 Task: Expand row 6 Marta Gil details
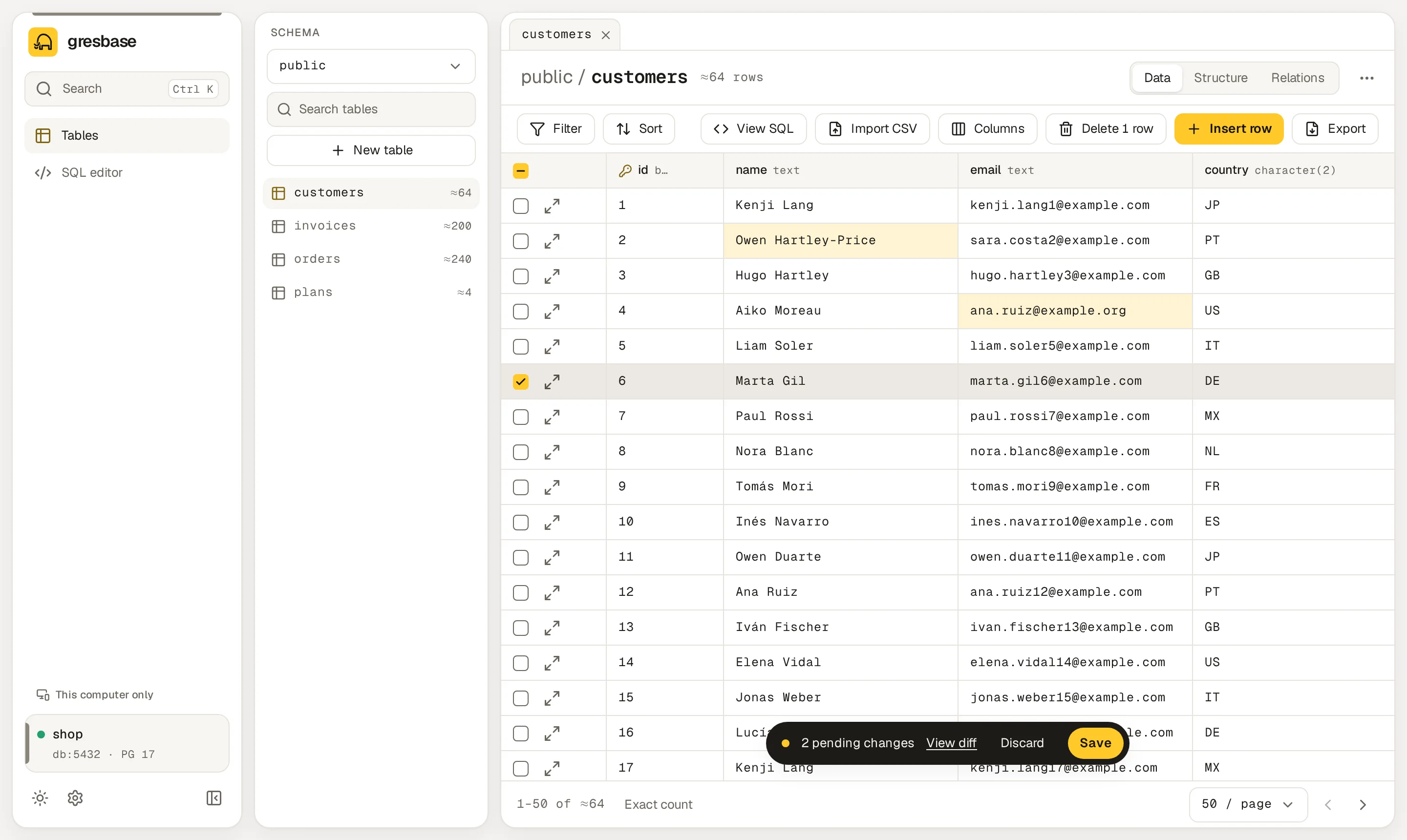[x=552, y=381]
